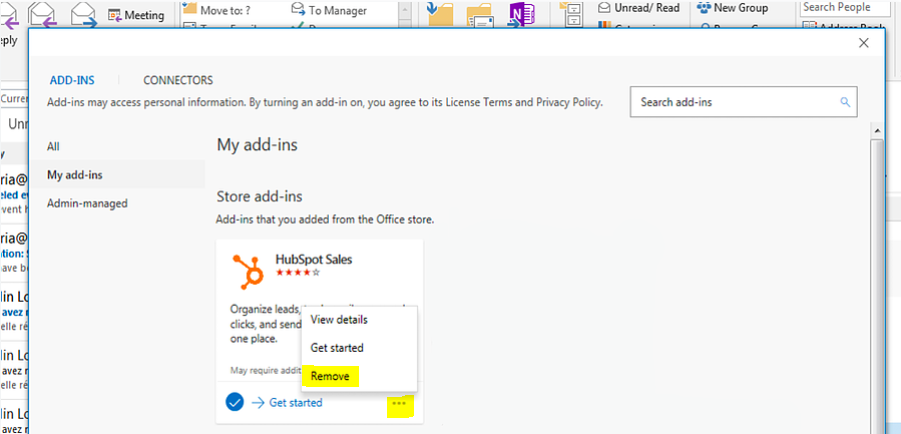The image size is (901, 434).
Task: Click the Search People box
Action: 844,7
